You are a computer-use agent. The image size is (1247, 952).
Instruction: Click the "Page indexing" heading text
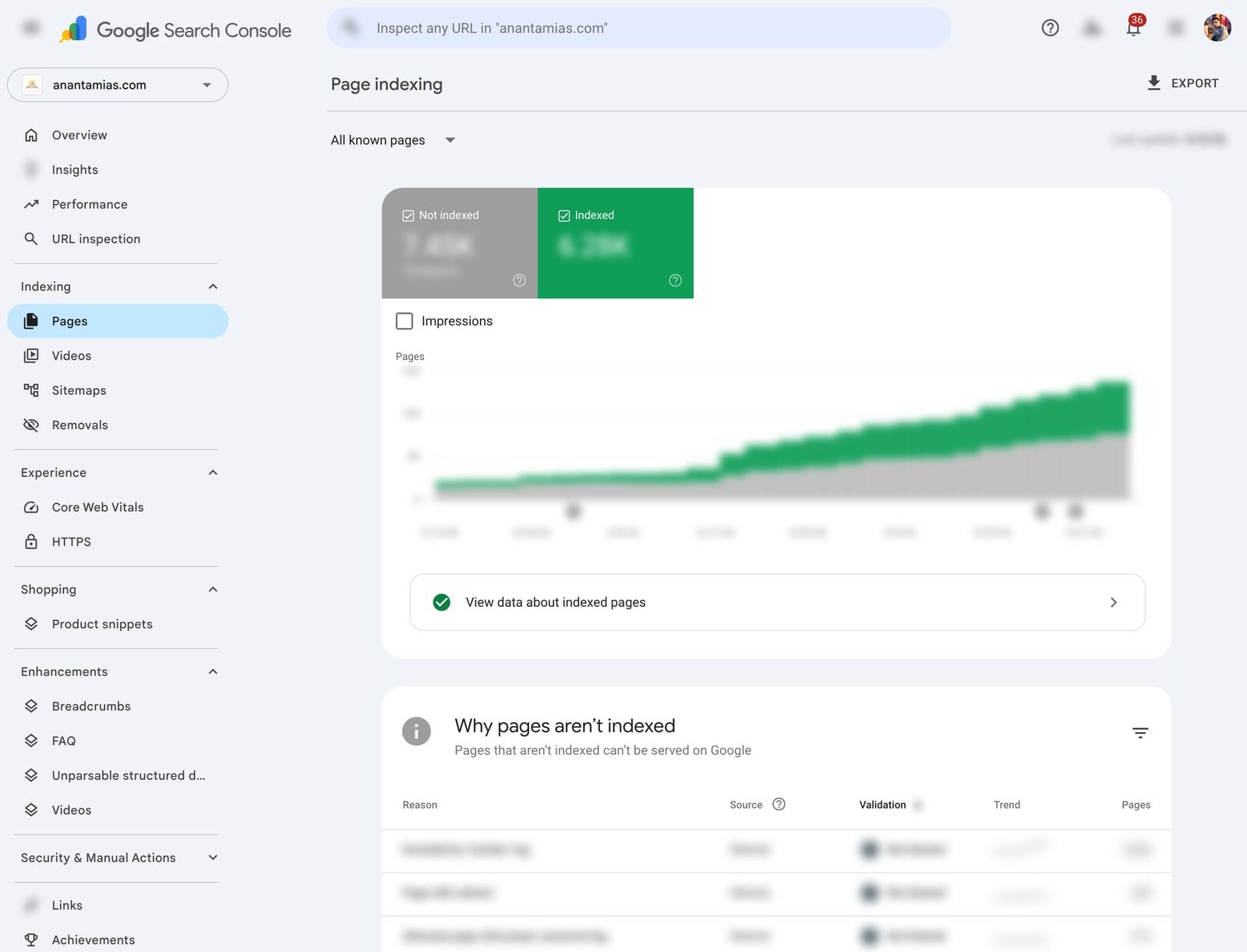pyautogui.click(x=387, y=84)
